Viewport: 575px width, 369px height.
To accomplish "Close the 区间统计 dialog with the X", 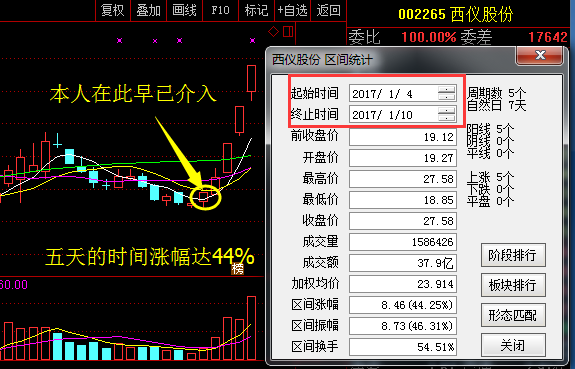I will [x=539, y=56].
